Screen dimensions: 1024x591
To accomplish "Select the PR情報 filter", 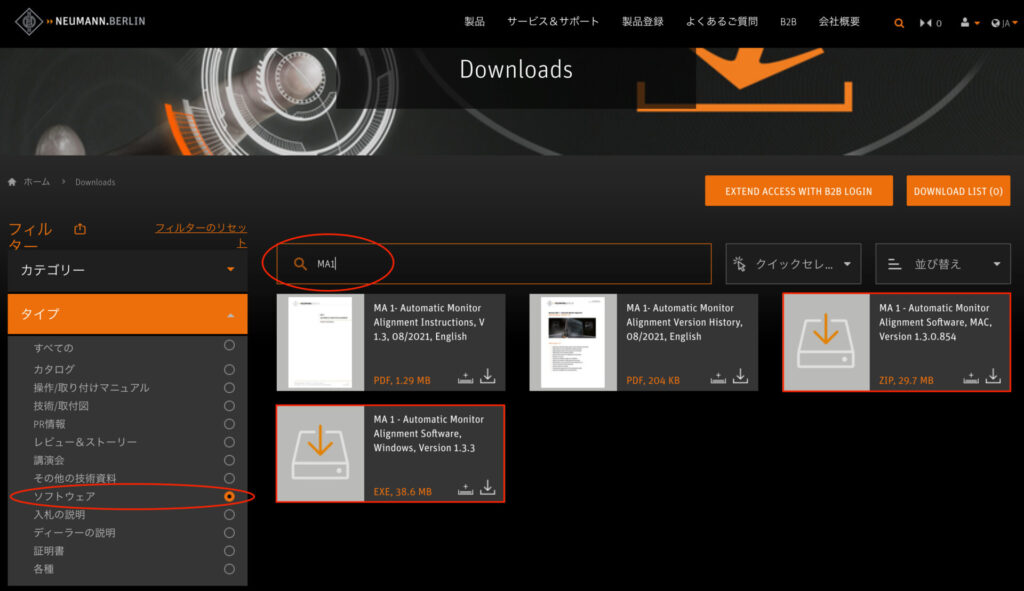I will click(x=229, y=424).
